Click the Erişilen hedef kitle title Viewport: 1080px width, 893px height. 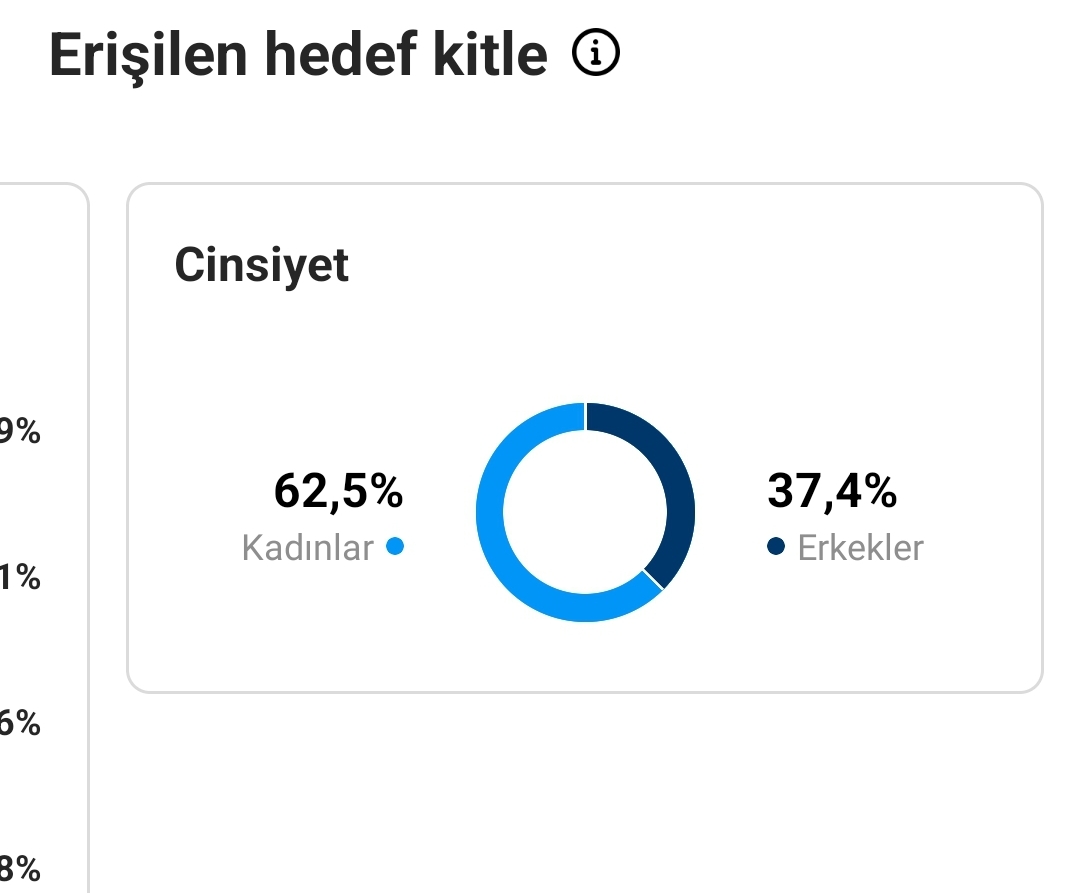coord(298,55)
